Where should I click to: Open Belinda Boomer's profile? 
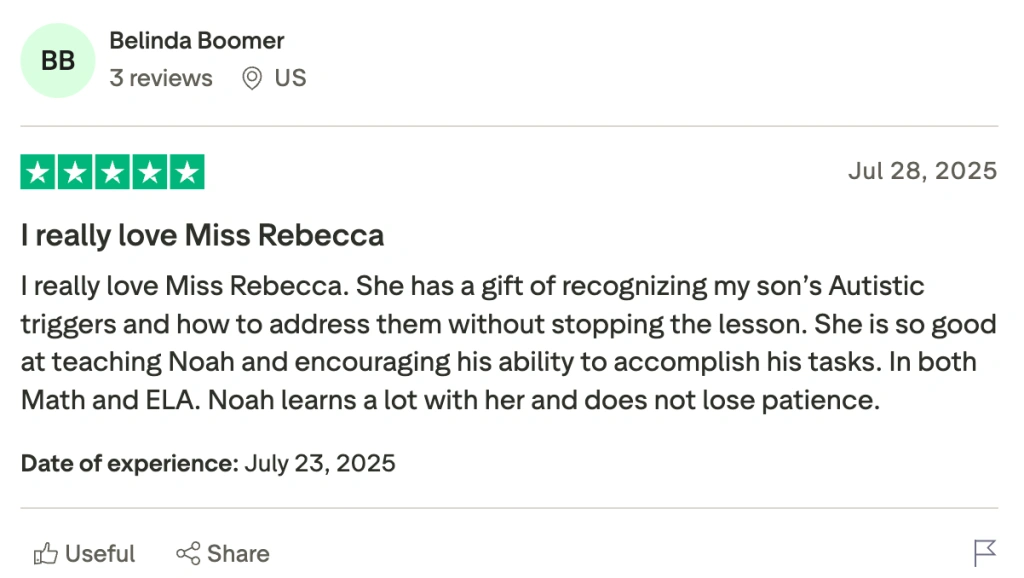pos(196,40)
